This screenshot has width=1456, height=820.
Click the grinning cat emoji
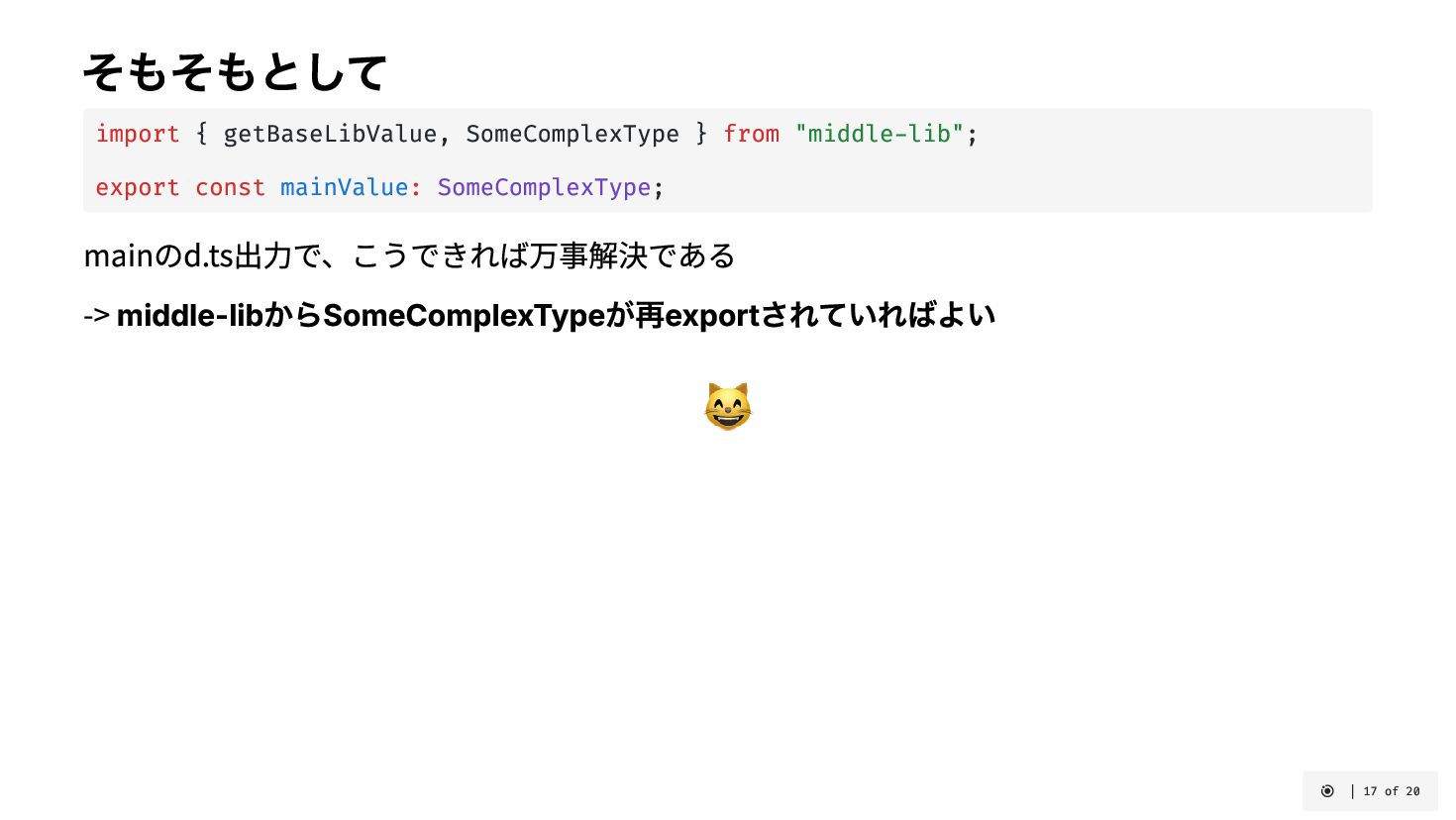click(728, 407)
